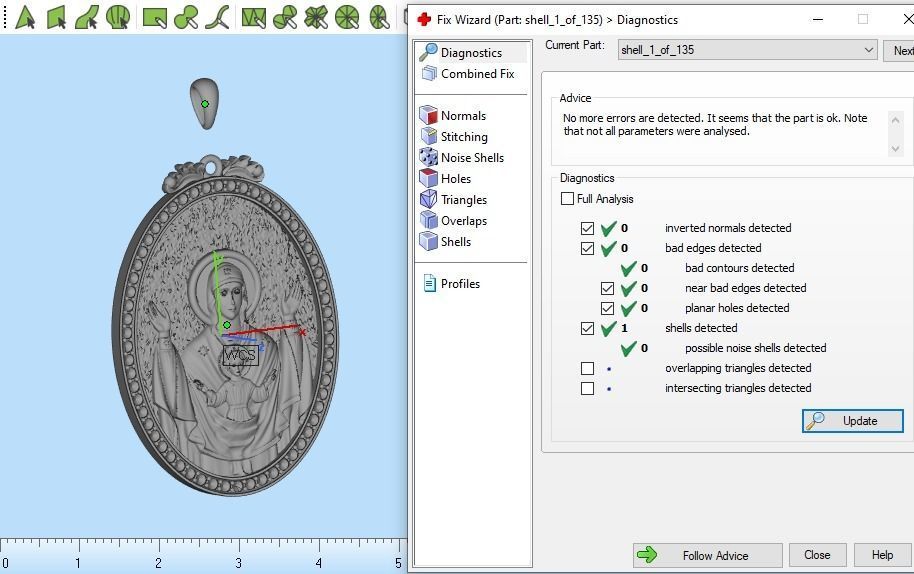Click the green origin point on pendant
The height and width of the screenshot is (574, 914).
227,325
